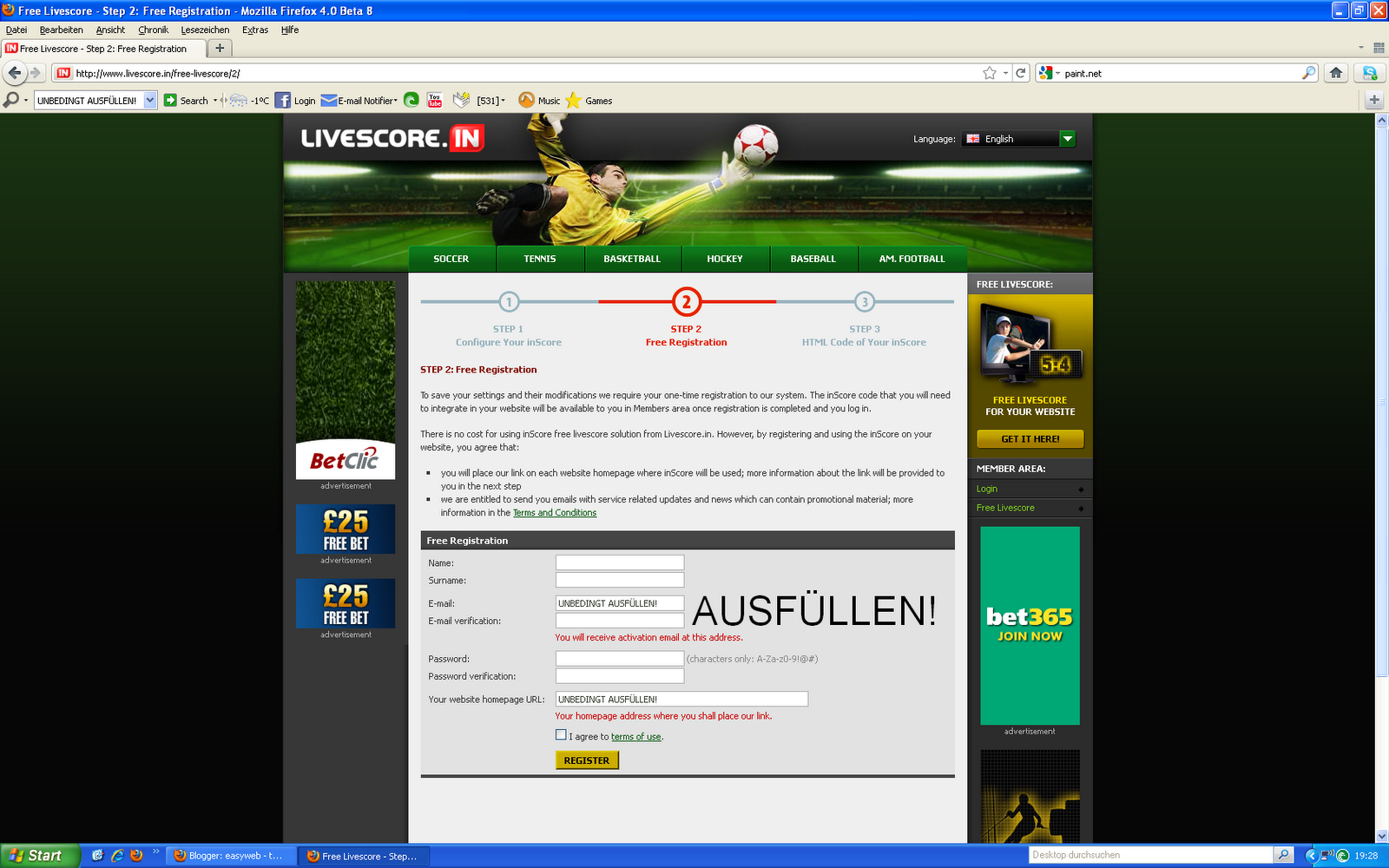Click the Password input field
This screenshot has width=1389, height=868.
pos(620,659)
